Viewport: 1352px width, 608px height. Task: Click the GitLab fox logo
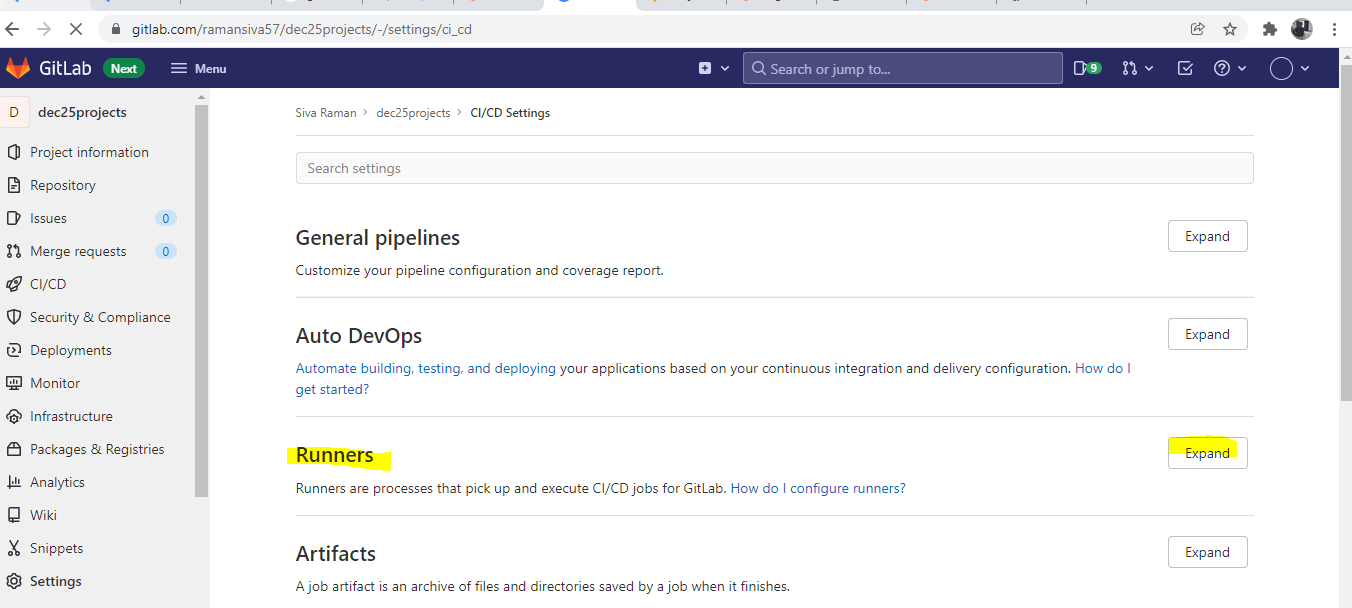(x=18, y=68)
